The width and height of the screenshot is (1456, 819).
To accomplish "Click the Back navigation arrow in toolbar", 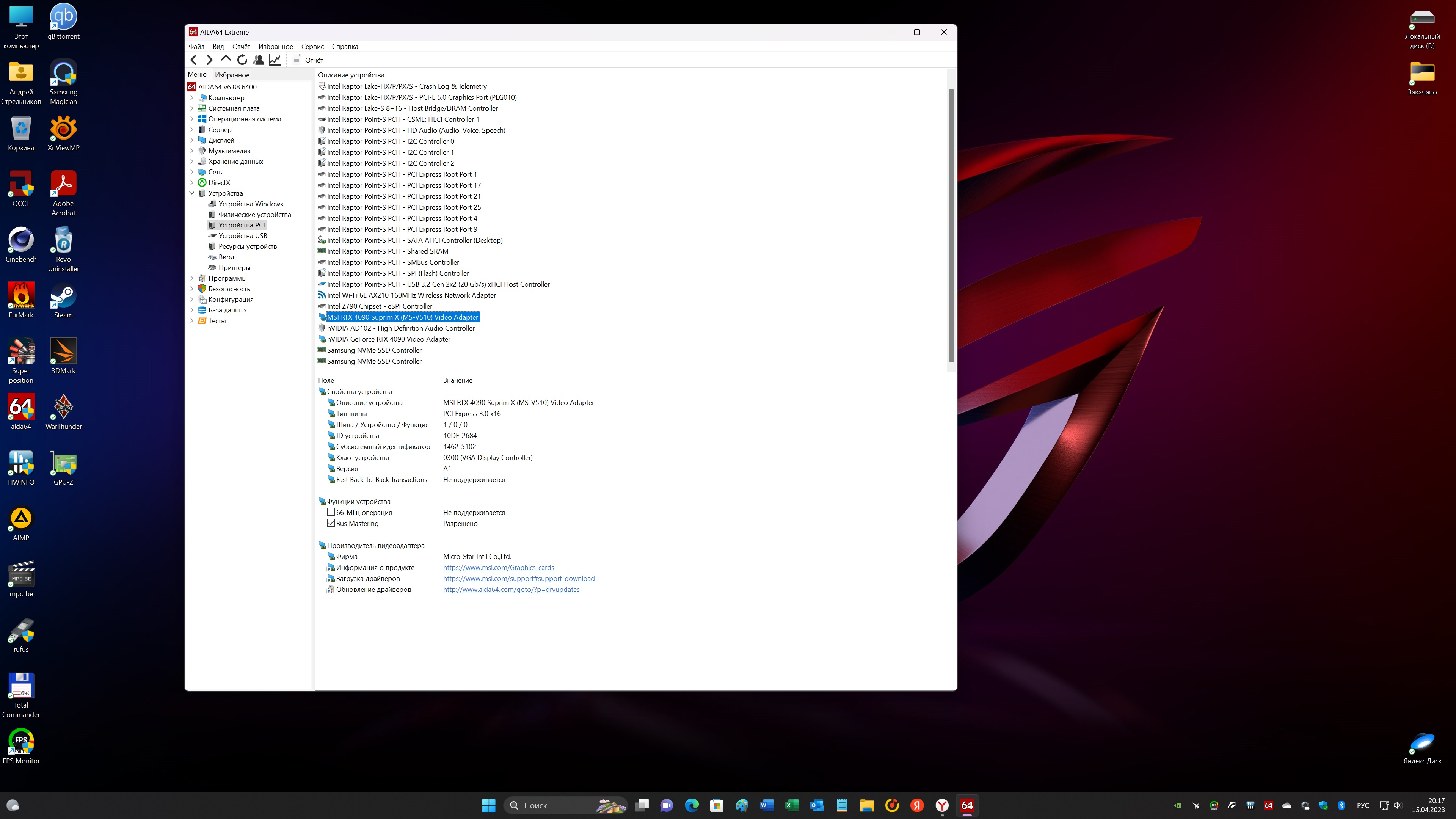I will click(194, 60).
